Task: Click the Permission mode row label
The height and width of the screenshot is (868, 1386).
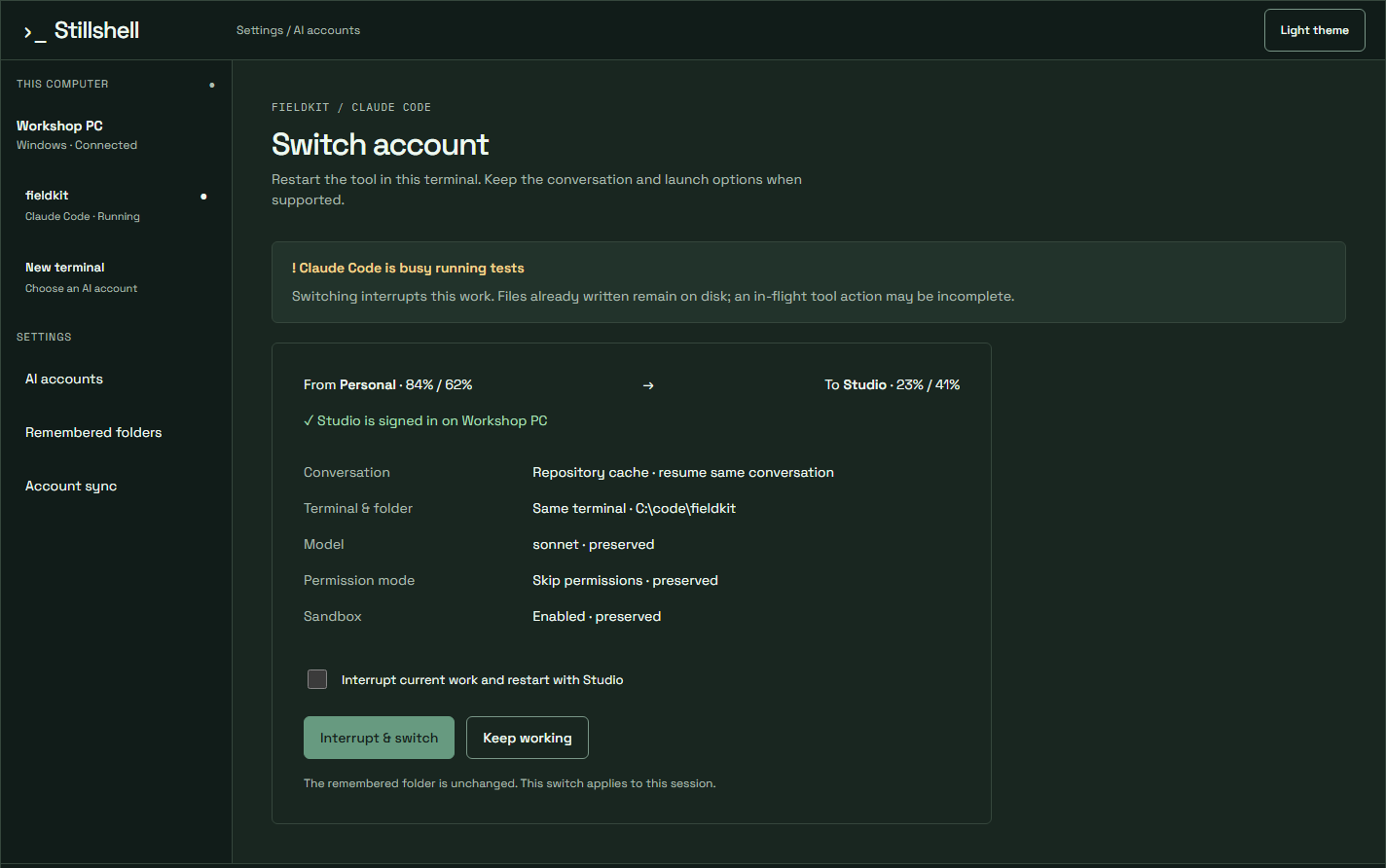Action: (359, 581)
